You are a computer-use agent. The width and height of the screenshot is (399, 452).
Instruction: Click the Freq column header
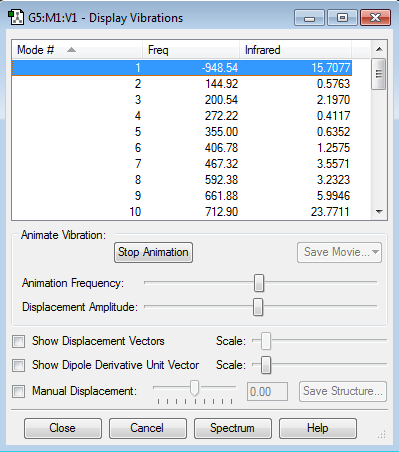click(191, 50)
